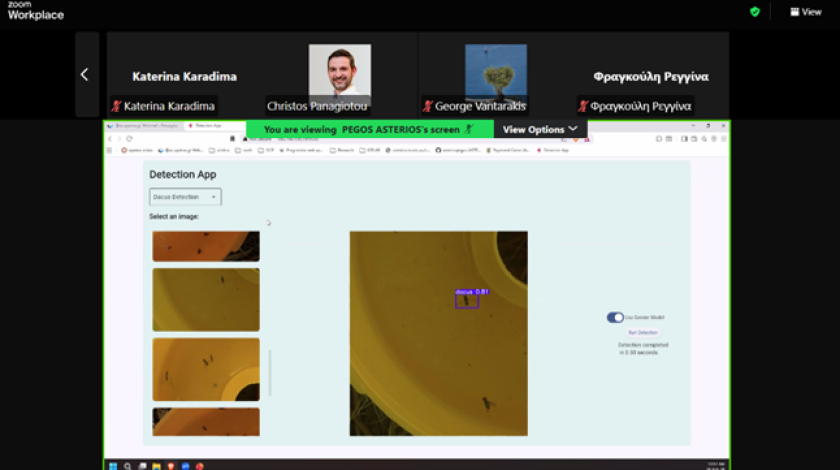Choose the third yellow trap image thumbnail
Screen dimensions: 840x470
point(205,369)
